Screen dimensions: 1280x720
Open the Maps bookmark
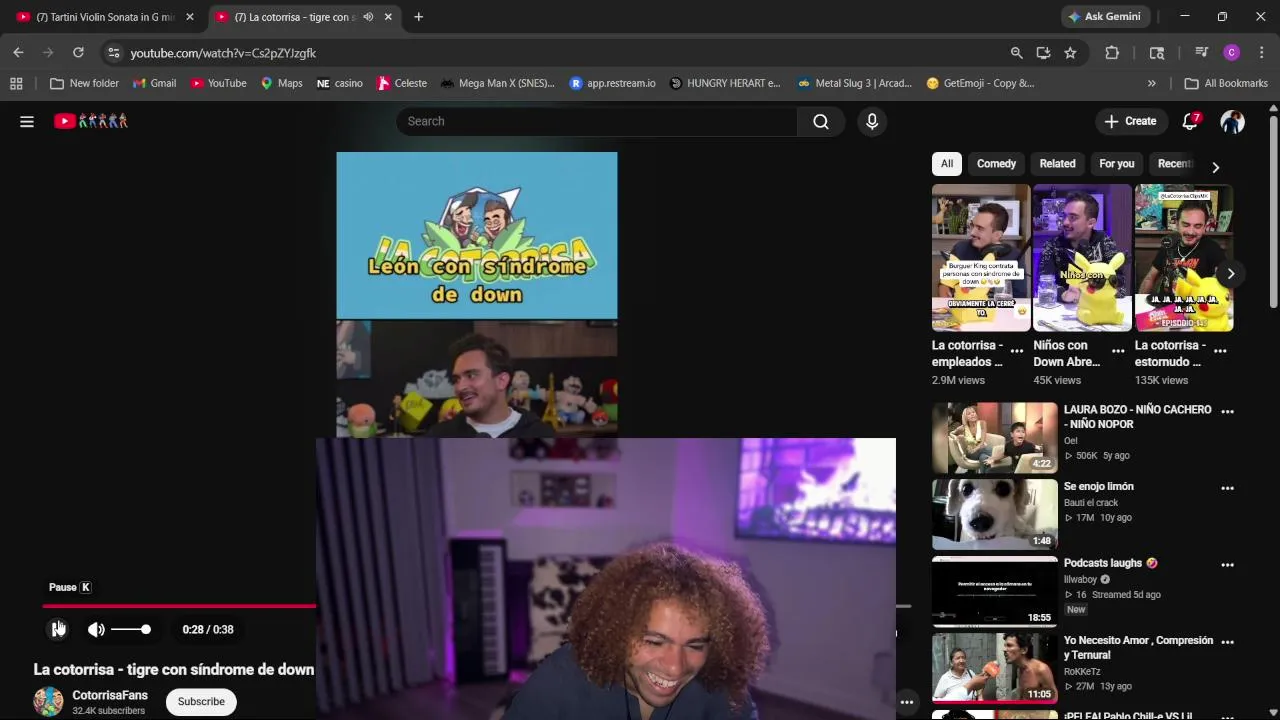point(281,83)
